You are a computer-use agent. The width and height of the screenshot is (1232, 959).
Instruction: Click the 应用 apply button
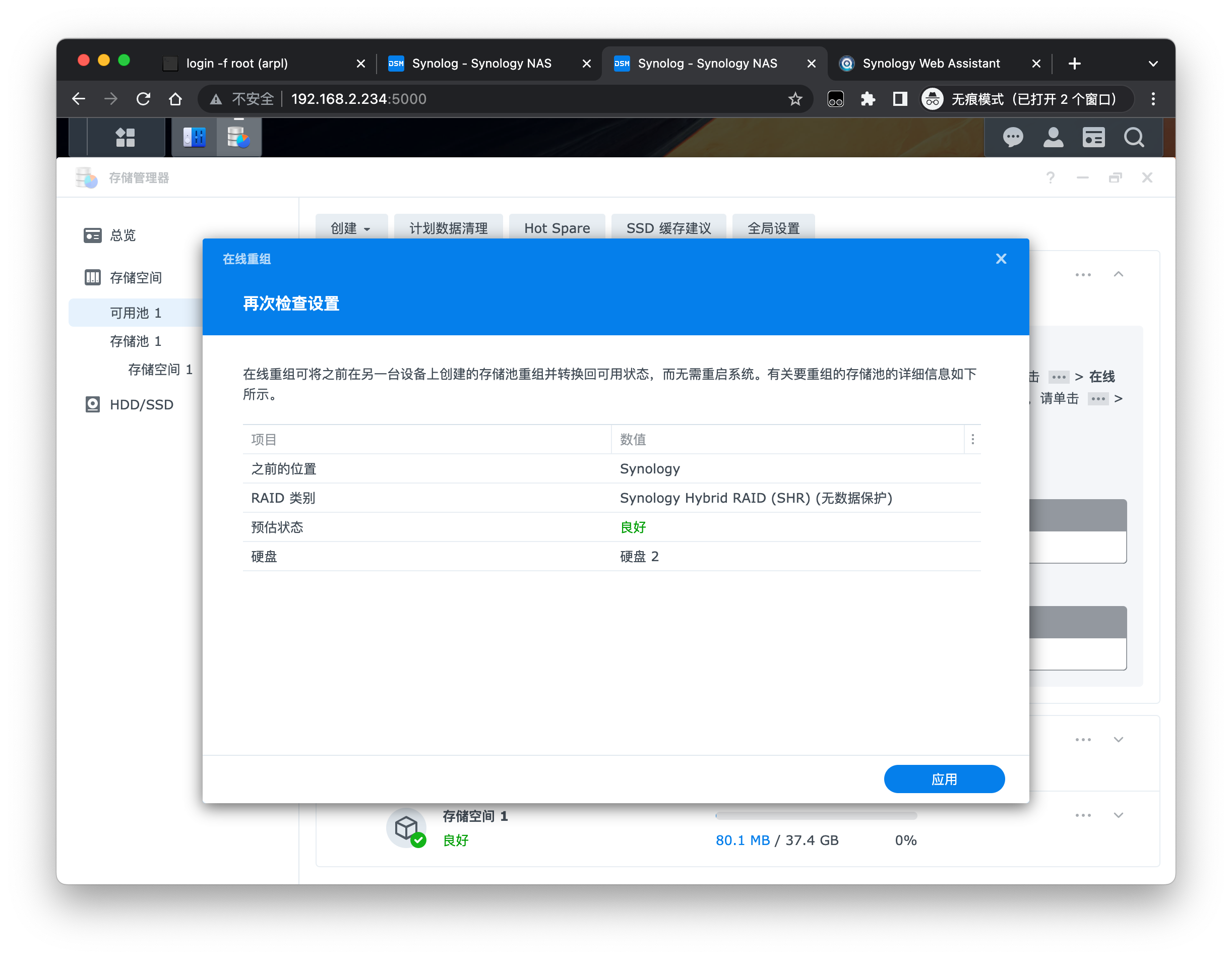click(944, 779)
